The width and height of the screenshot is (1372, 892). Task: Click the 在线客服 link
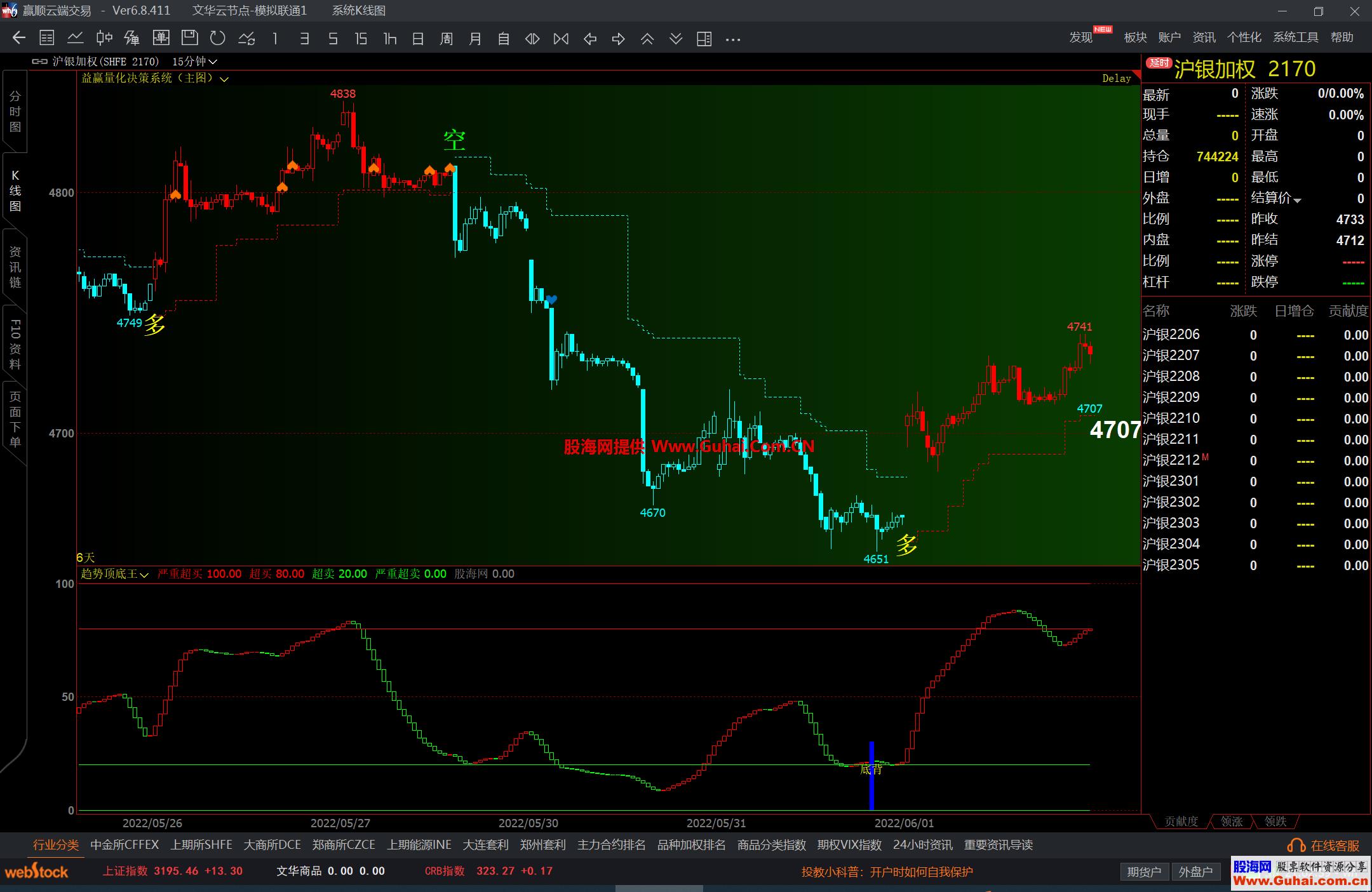1334,846
